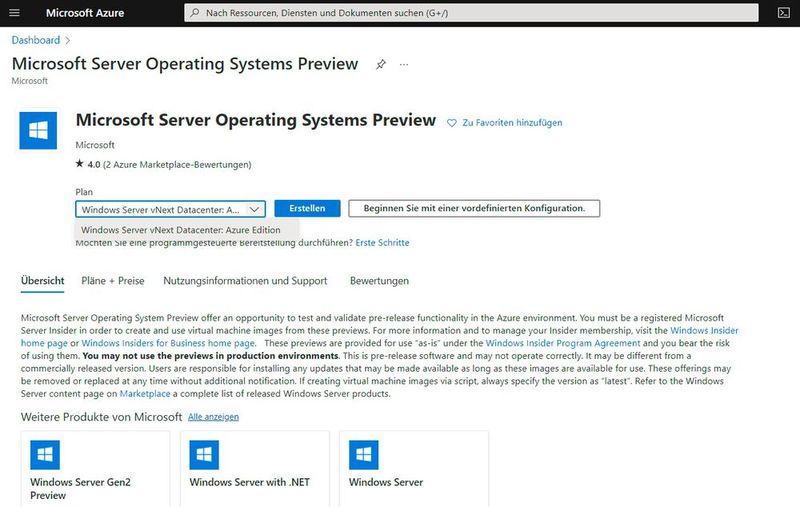
Task: Open the Windows Server Gen2 Preview card
Action: (95, 469)
